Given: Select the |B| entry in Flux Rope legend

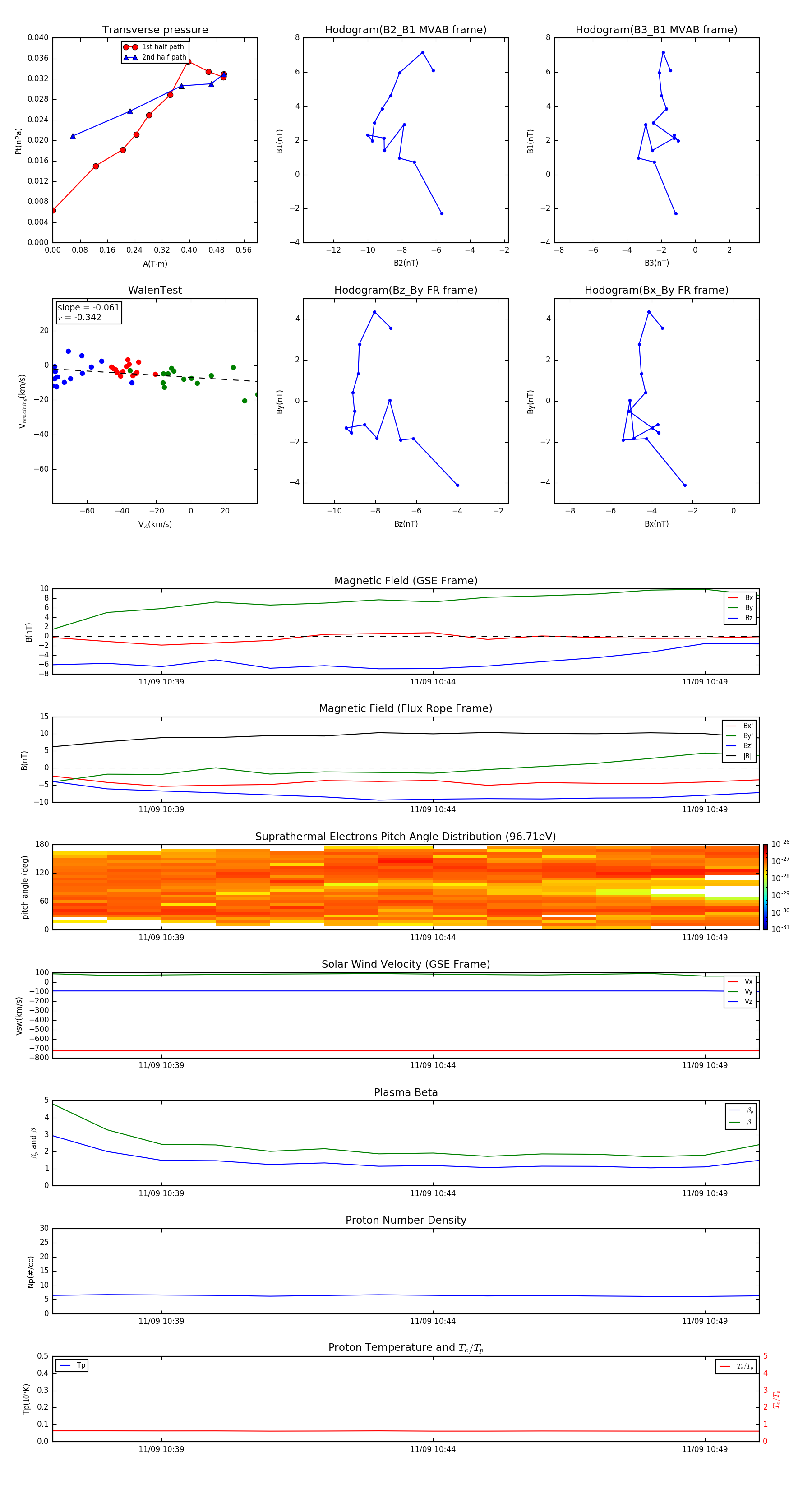Looking at the screenshot, I should pos(740,756).
